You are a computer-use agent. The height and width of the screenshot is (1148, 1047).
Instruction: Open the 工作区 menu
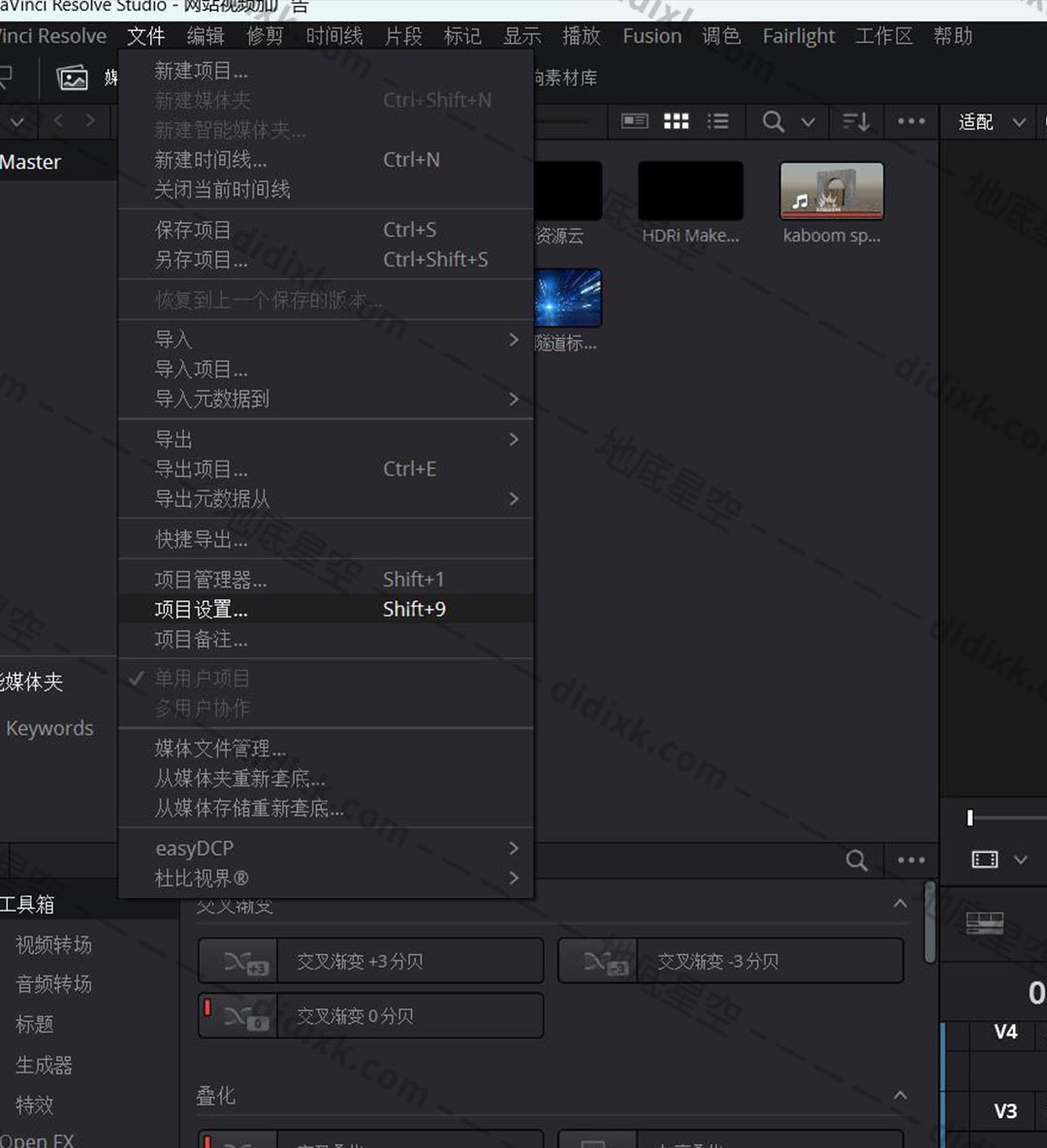(884, 36)
